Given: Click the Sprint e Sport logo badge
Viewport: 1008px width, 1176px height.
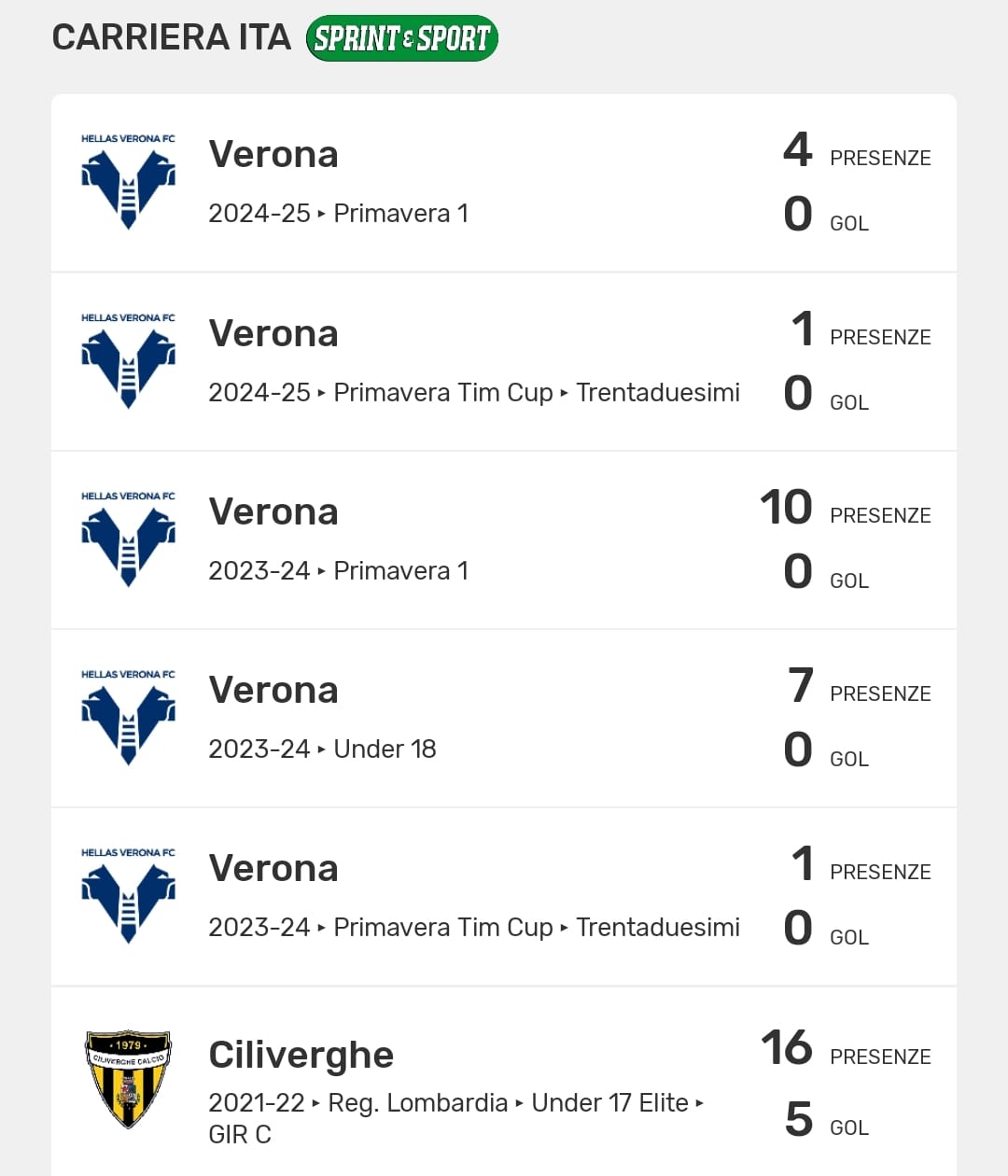Looking at the screenshot, I should (x=401, y=38).
